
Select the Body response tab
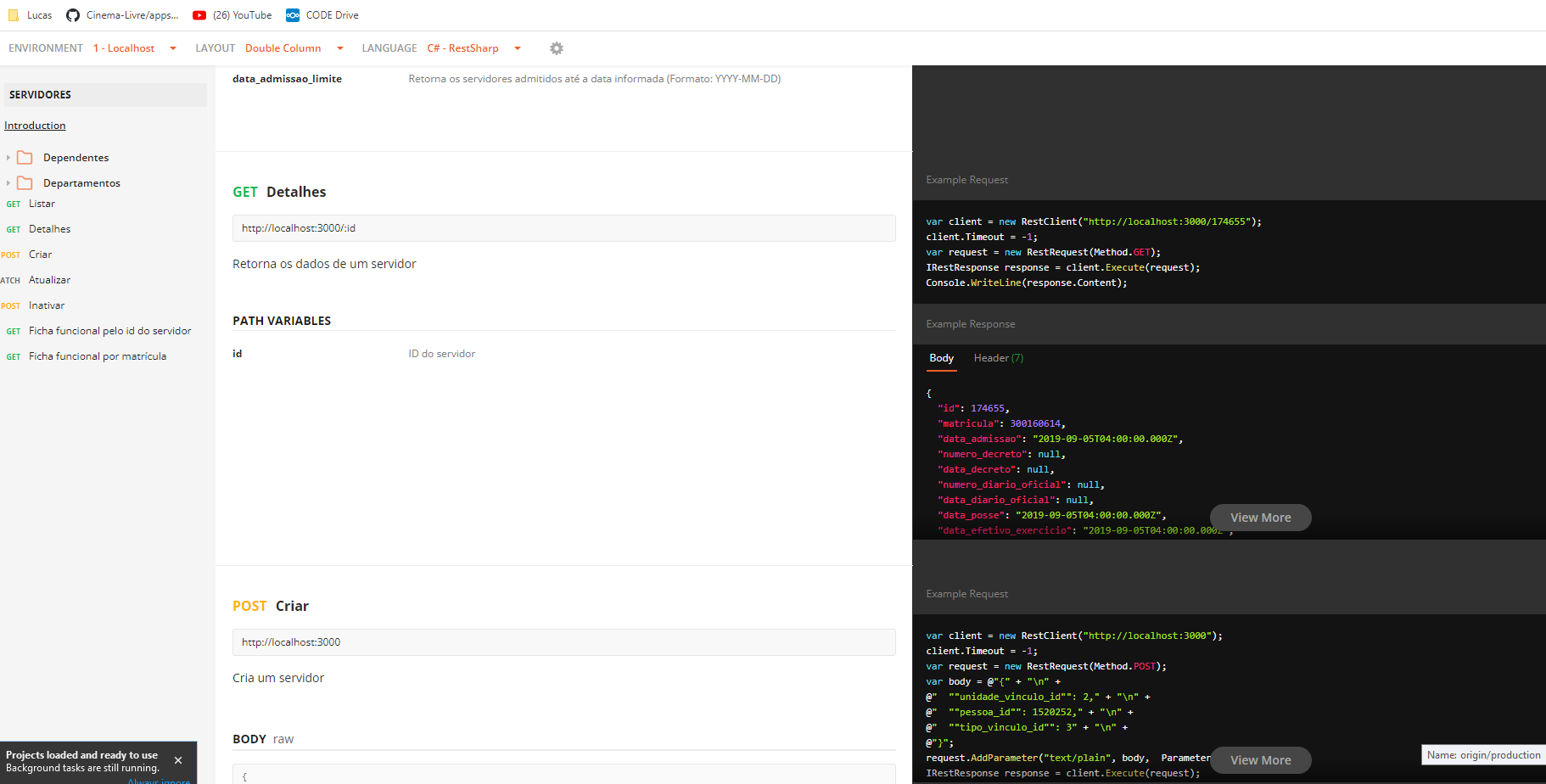(x=941, y=358)
